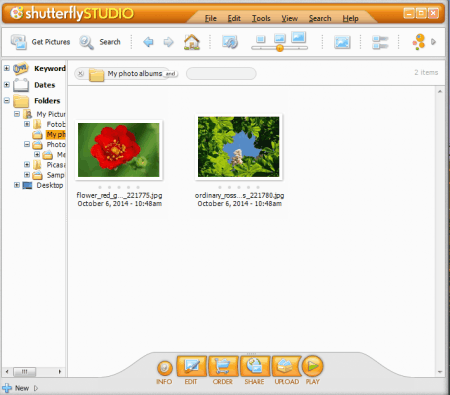Image resolution: width=450 pixels, height=395 pixels.
Task: Switch to details list view icon
Action: 380,42
